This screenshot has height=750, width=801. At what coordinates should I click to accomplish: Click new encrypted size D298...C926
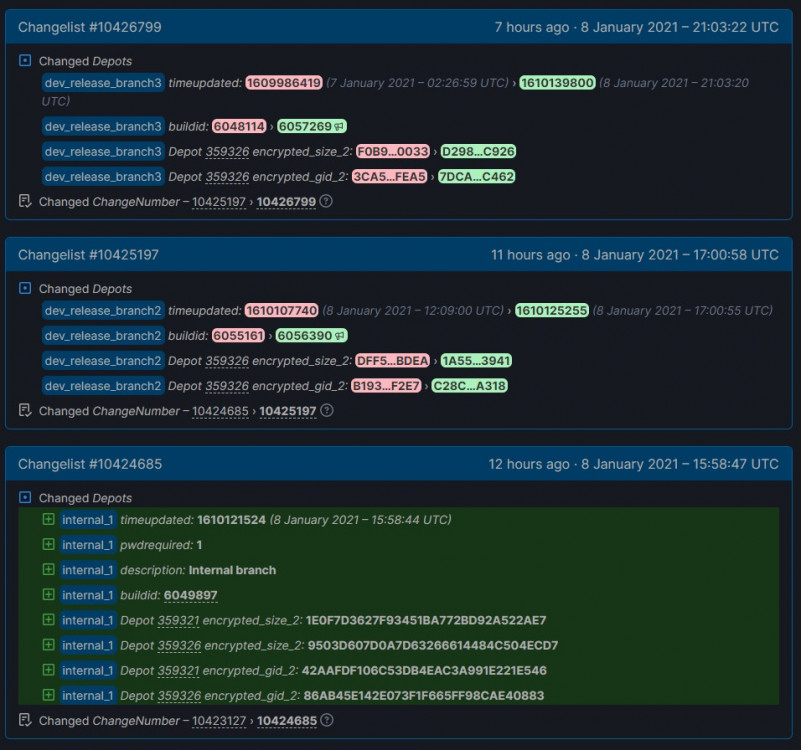478,151
